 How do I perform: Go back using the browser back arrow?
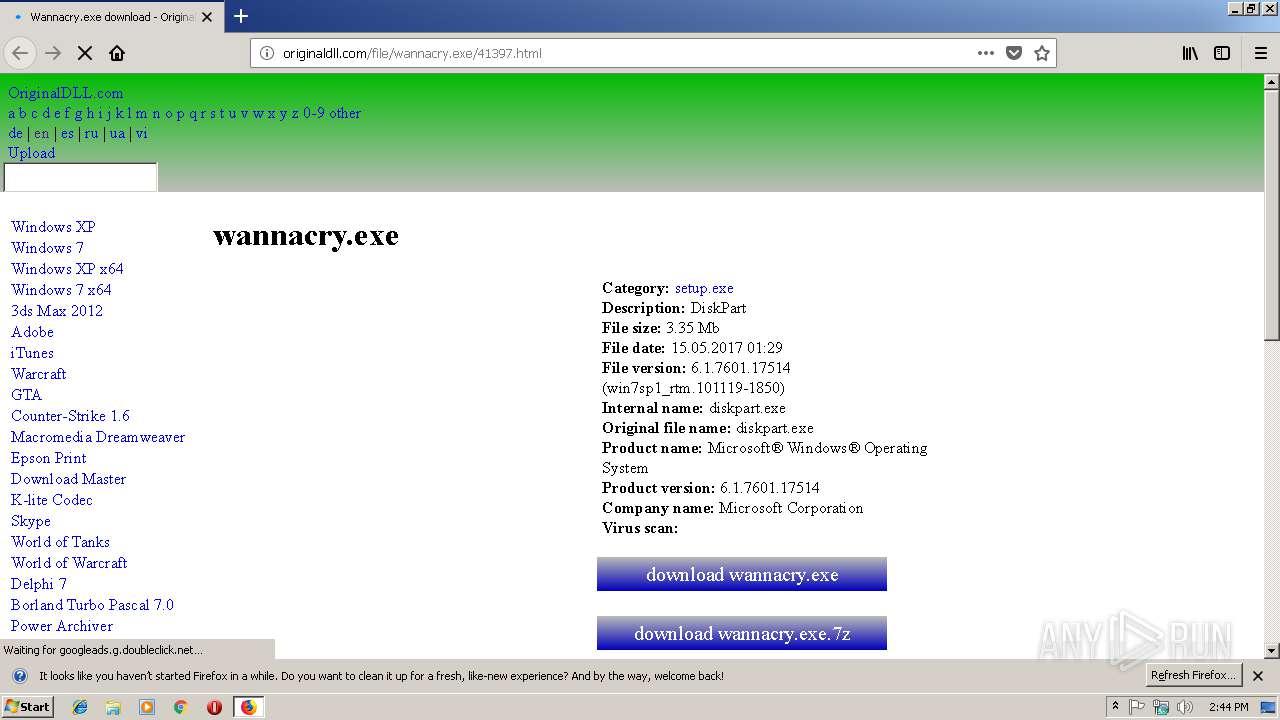21,53
